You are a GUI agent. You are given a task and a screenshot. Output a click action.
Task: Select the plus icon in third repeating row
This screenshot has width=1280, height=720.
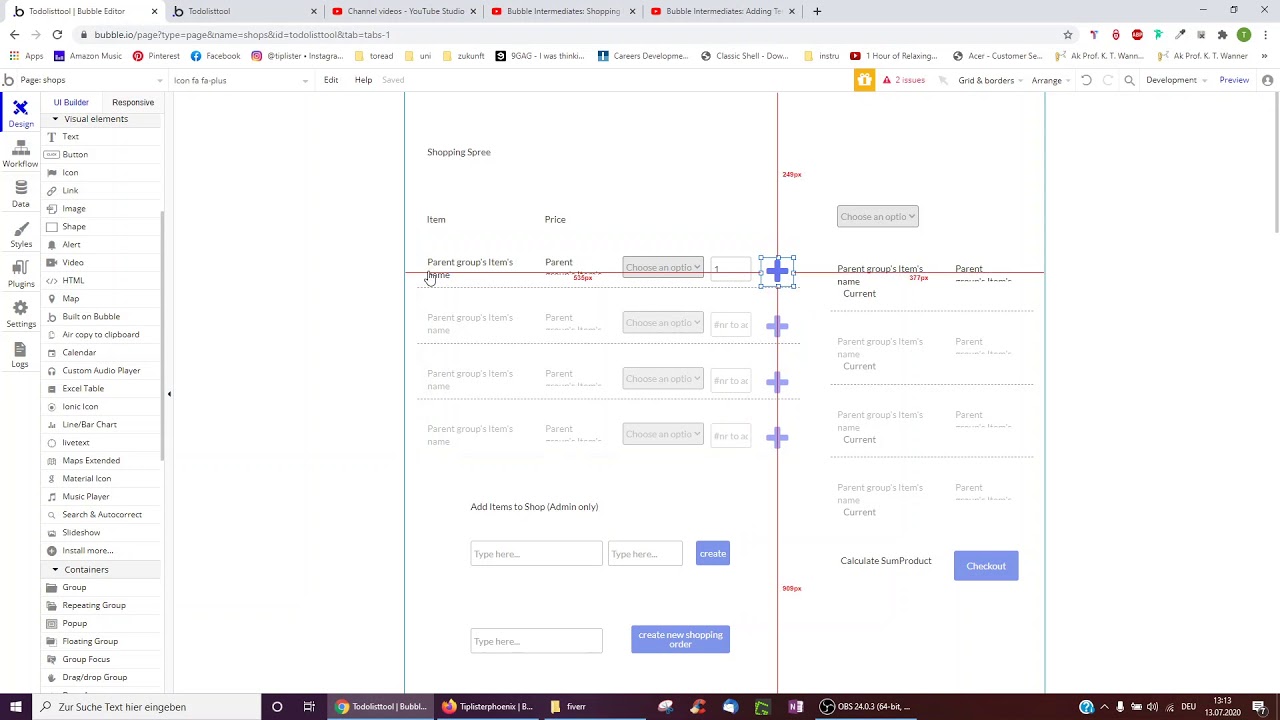(x=777, y=381)
